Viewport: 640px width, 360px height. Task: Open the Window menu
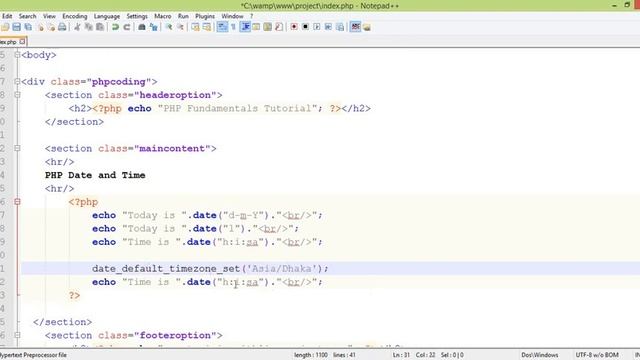pos(232,16)
